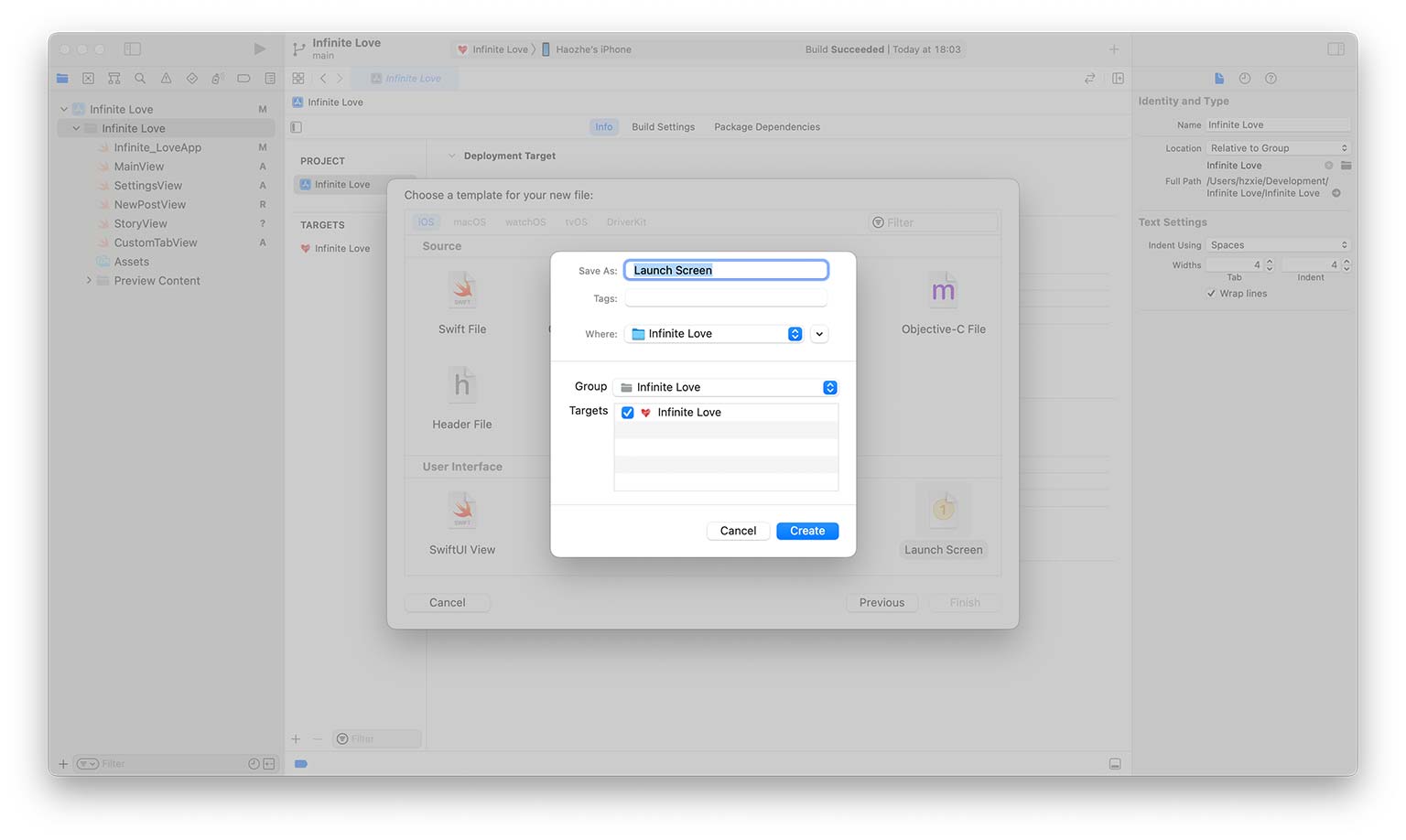Select SettingsView in the navigator
The image size is (1406, 840).
click(x=148, y=186)
